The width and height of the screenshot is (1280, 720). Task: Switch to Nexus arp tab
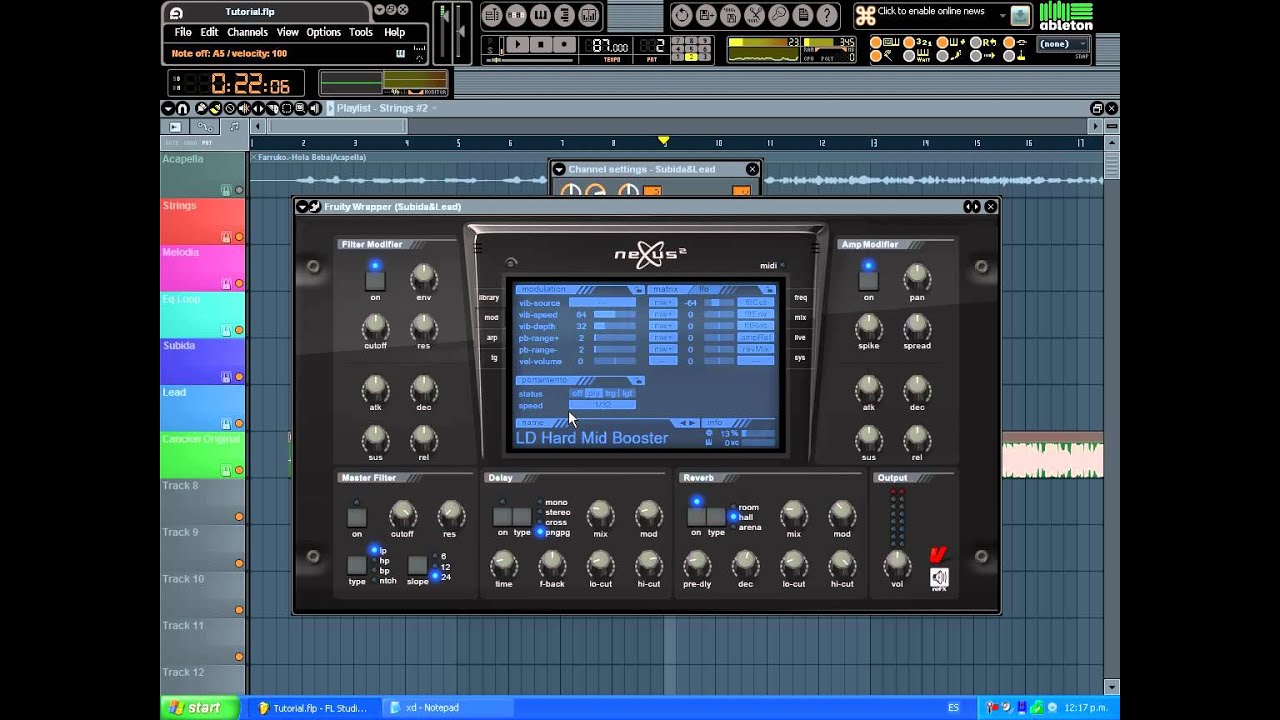[492, 337]
